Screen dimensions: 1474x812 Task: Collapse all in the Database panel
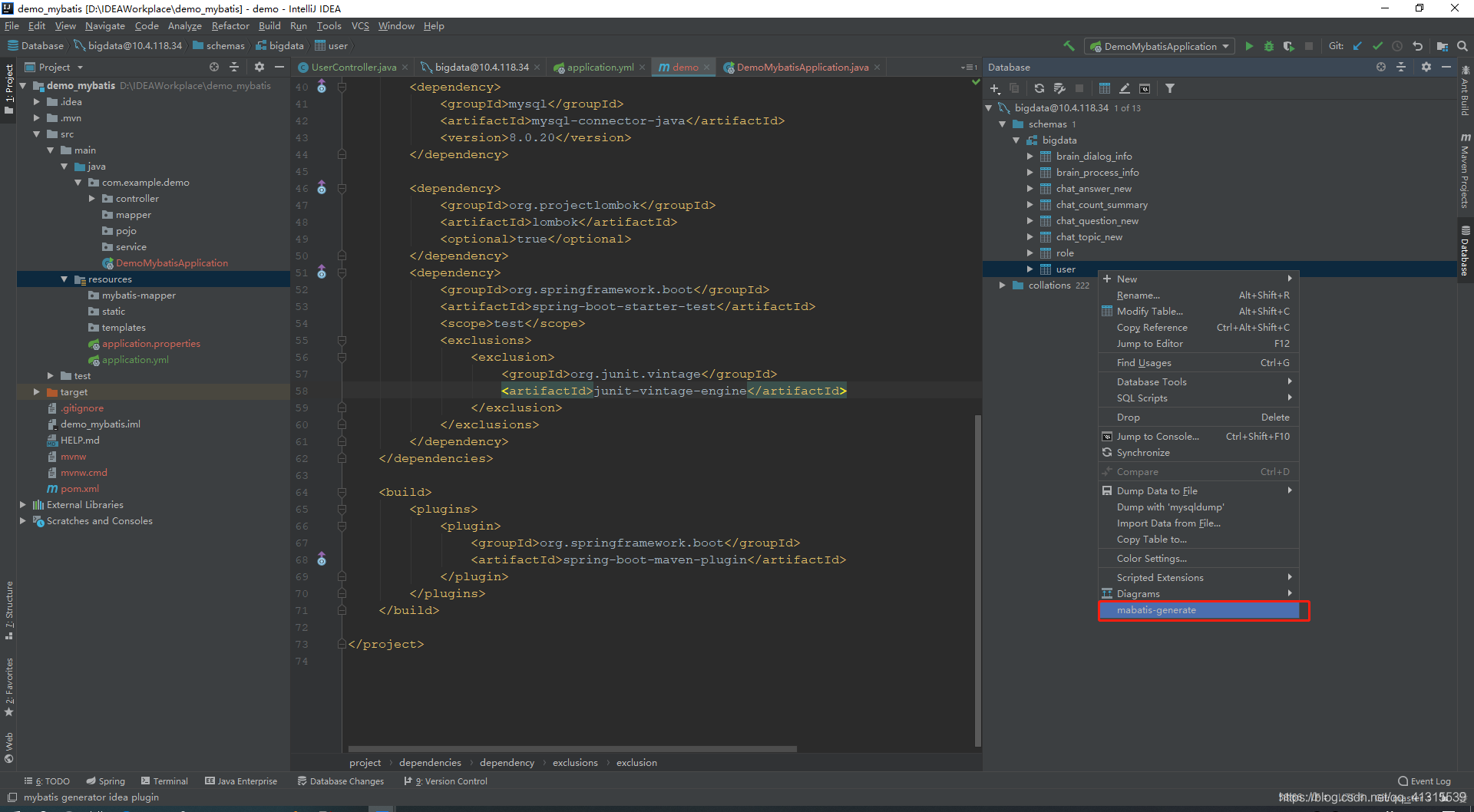[x=1401, y=67]
